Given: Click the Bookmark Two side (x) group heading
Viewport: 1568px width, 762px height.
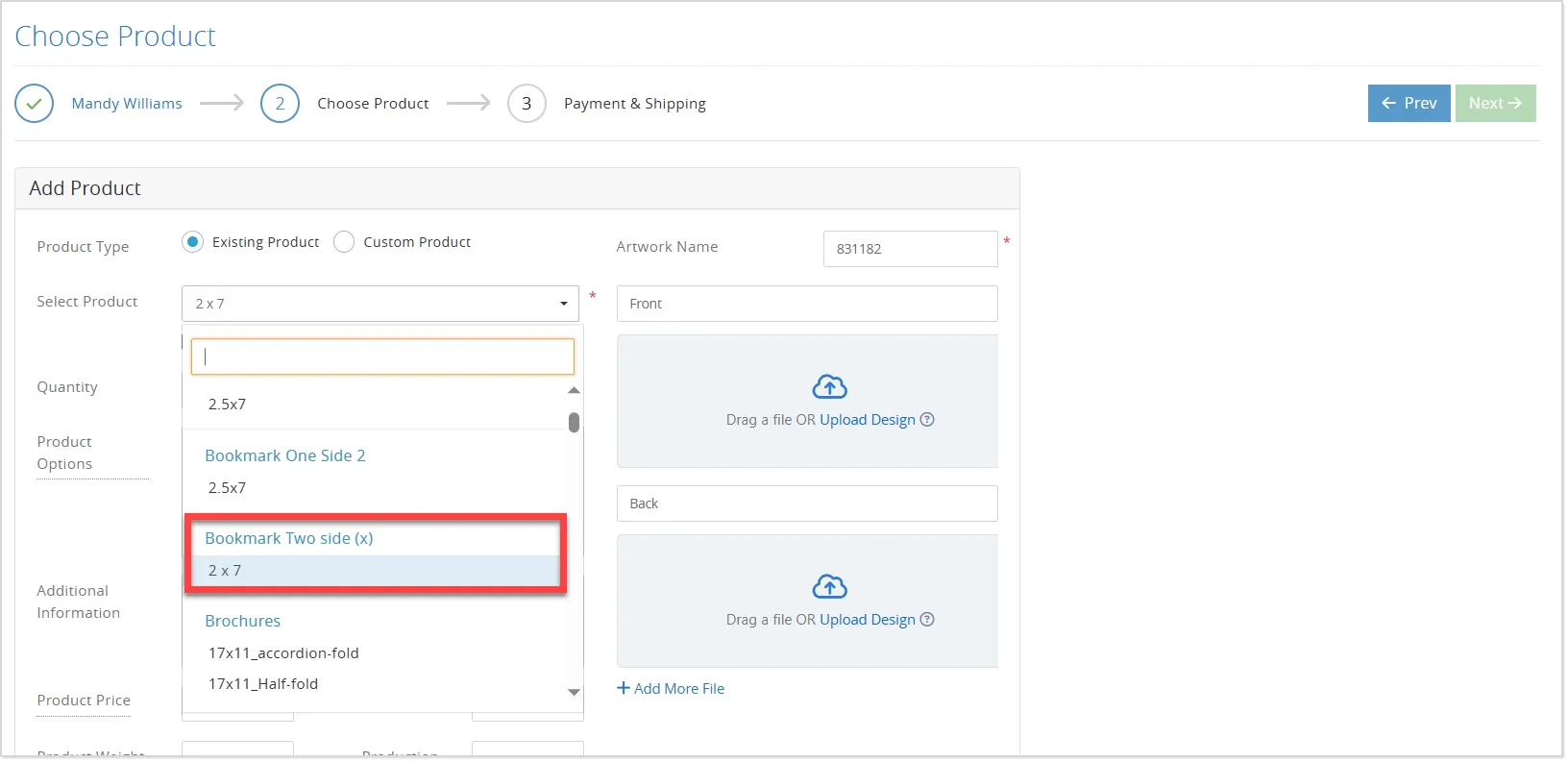Looking at the screenshot, I should [289, 539].
